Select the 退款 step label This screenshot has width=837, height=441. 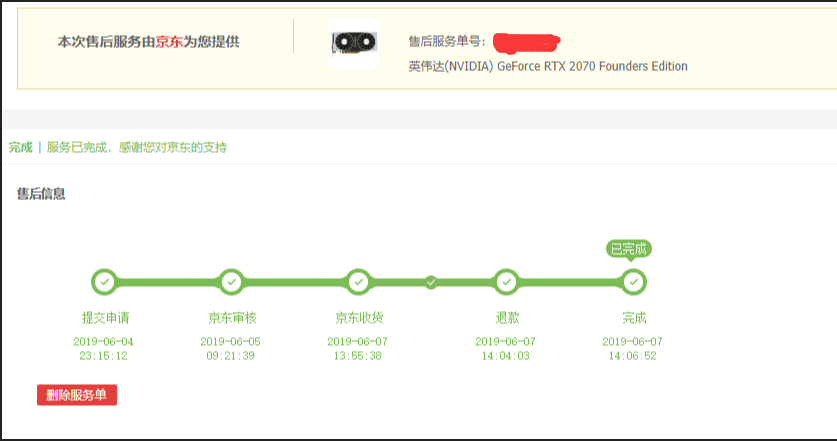pos(507,318)
